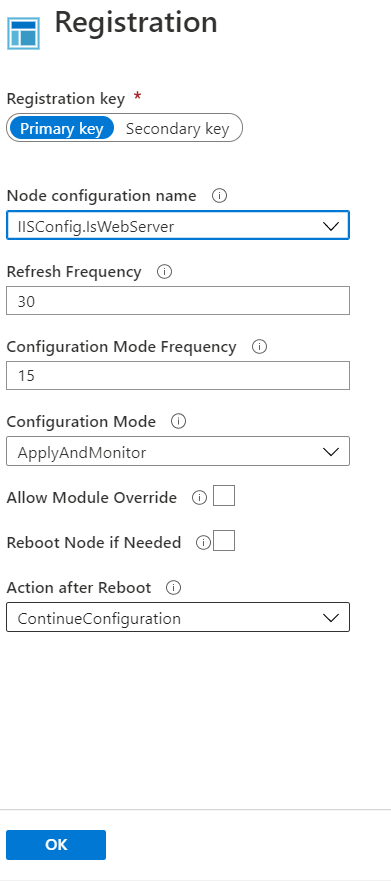Show info icon beside Refresh Frequency
Viewport: 391px width, 881px height.
165,272
